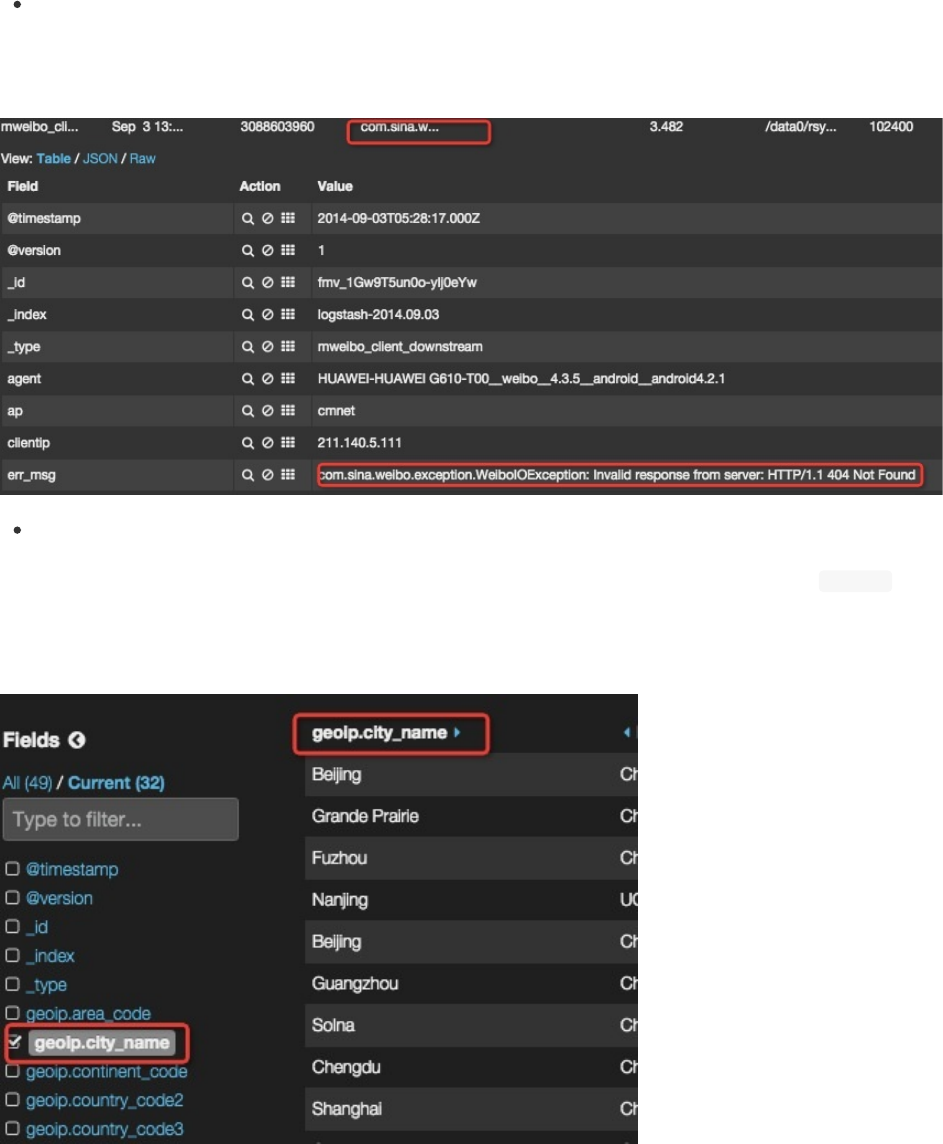Click the geoip.city_name column header
The height and width of the screenshot is (1144, 943).
tap(379, 733)
